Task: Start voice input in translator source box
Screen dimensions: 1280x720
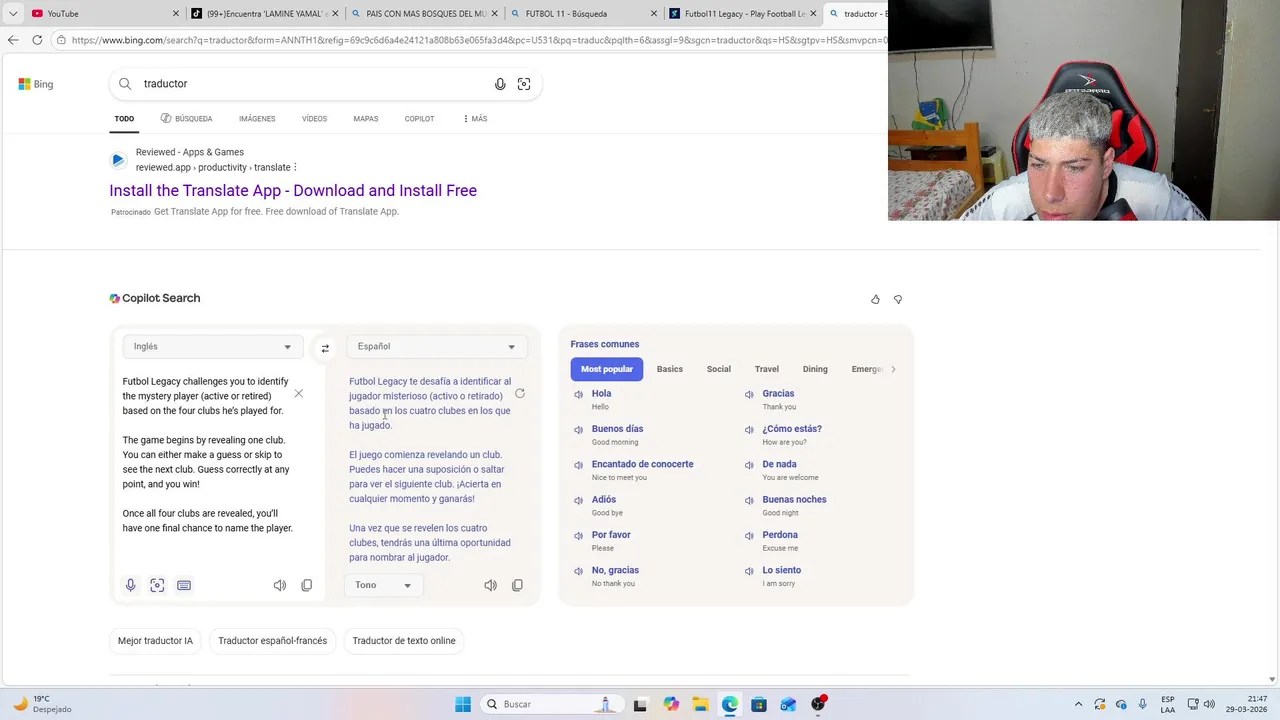Action: click(130, 585)
